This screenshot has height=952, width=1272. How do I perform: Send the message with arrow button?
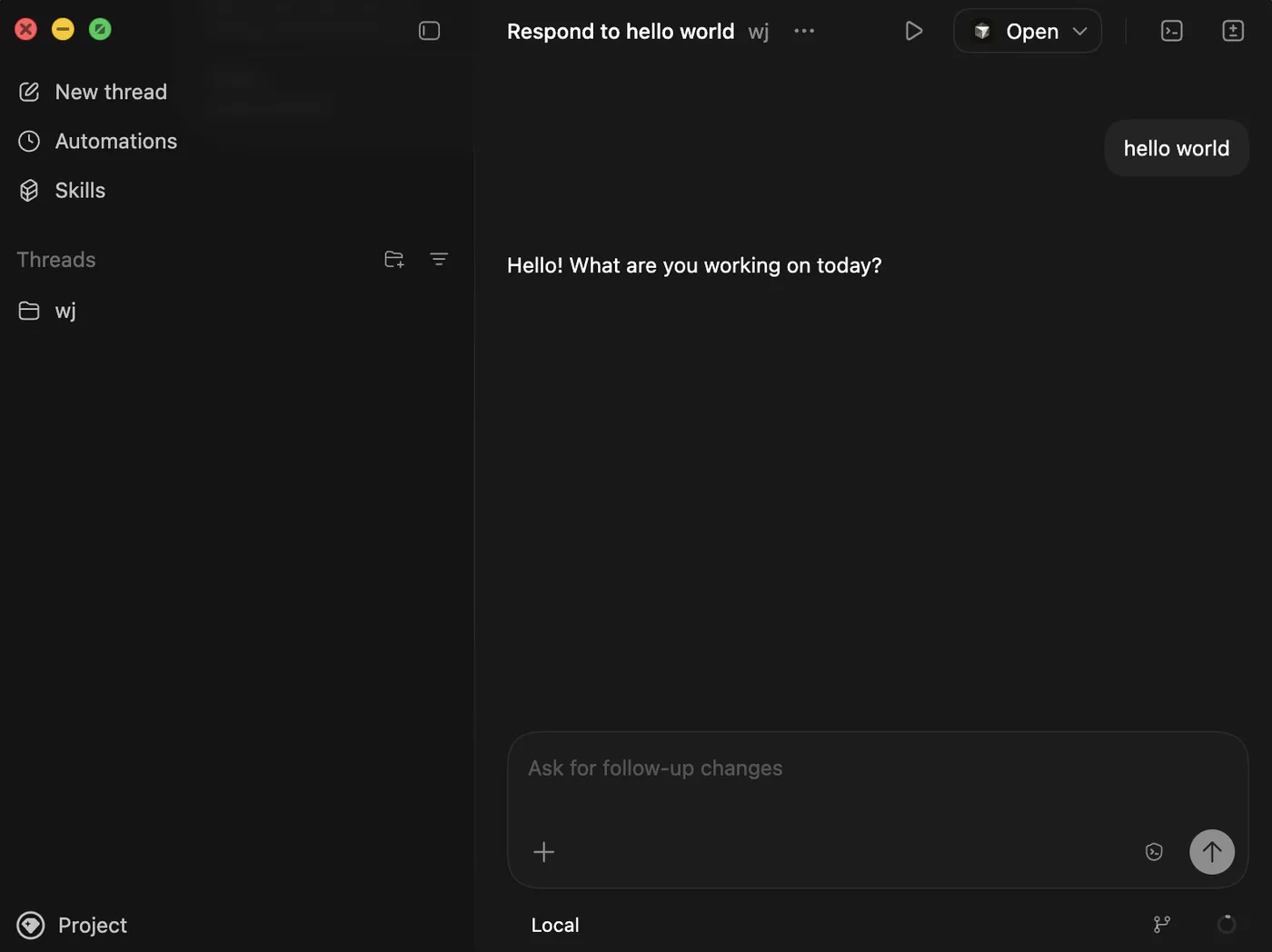click(1212, 852)
